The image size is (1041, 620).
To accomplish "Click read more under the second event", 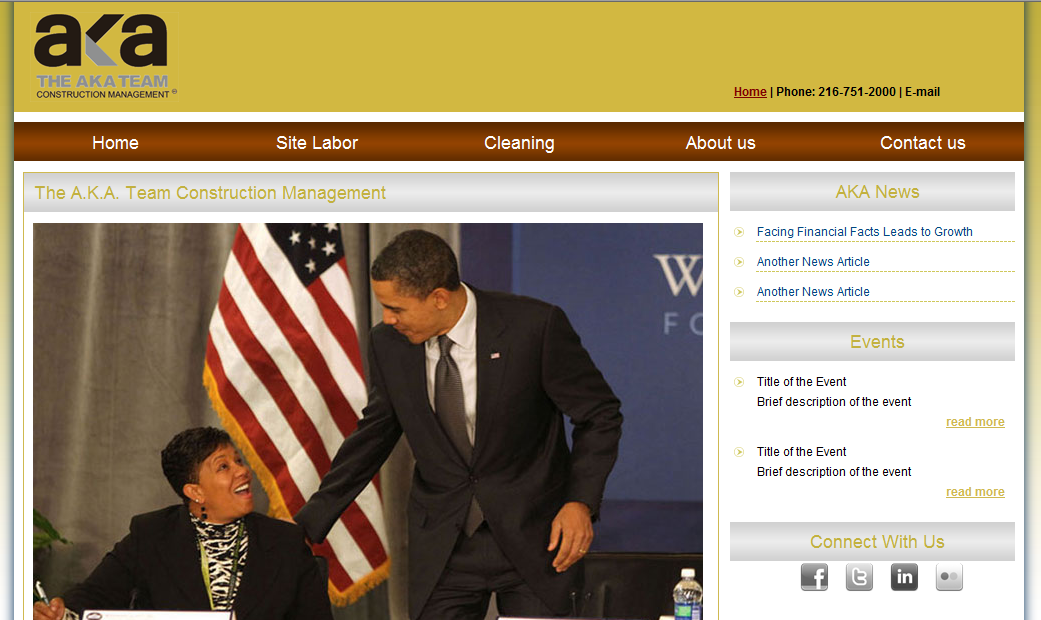I will 974,491.
